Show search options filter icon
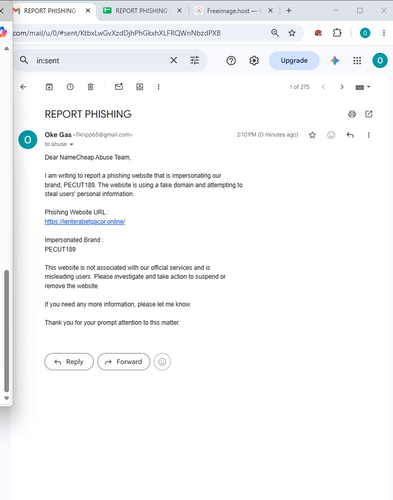 [x=195, y=60]
